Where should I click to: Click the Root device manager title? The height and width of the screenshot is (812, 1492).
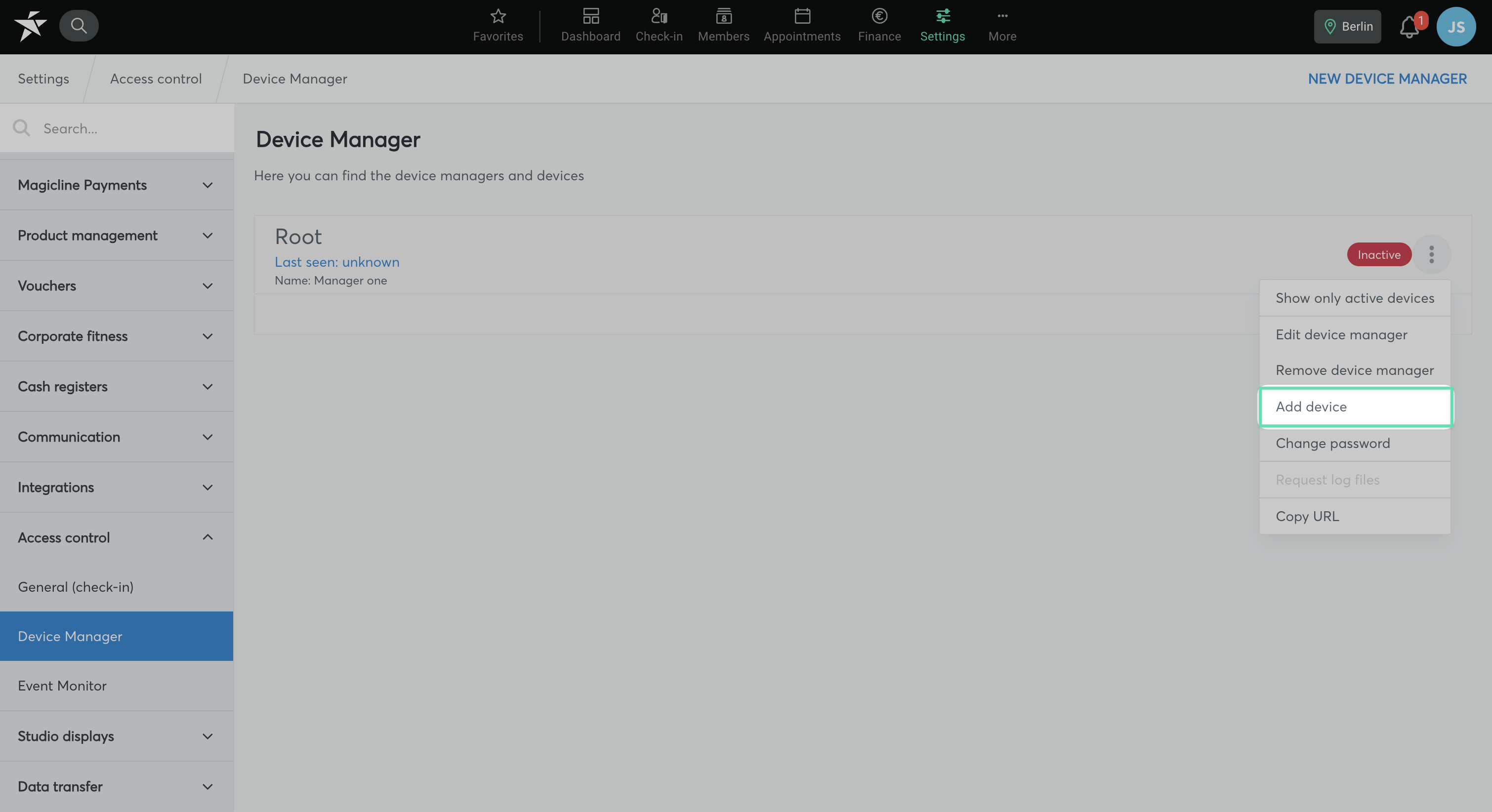pyautogui.click(x=298, y=236)
